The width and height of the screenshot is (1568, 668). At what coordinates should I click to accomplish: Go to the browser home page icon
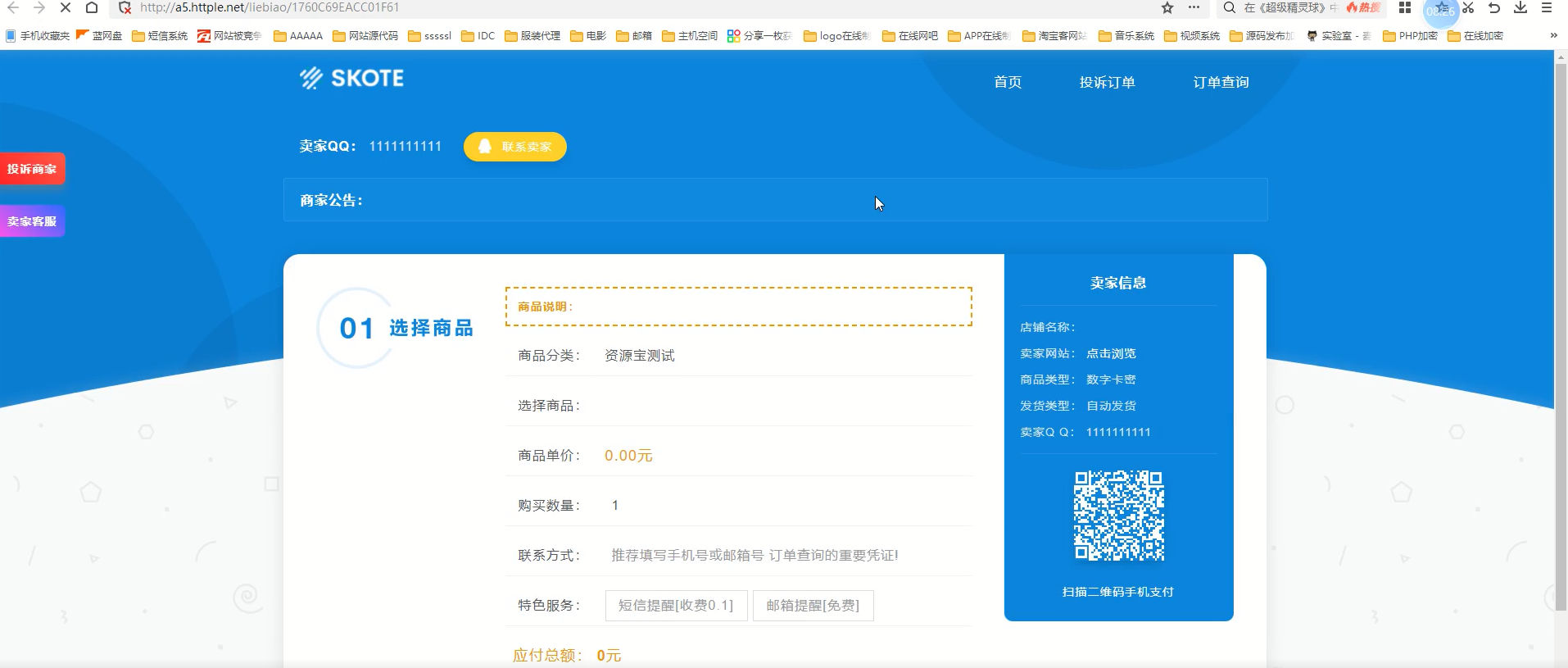tap(92, 7)
